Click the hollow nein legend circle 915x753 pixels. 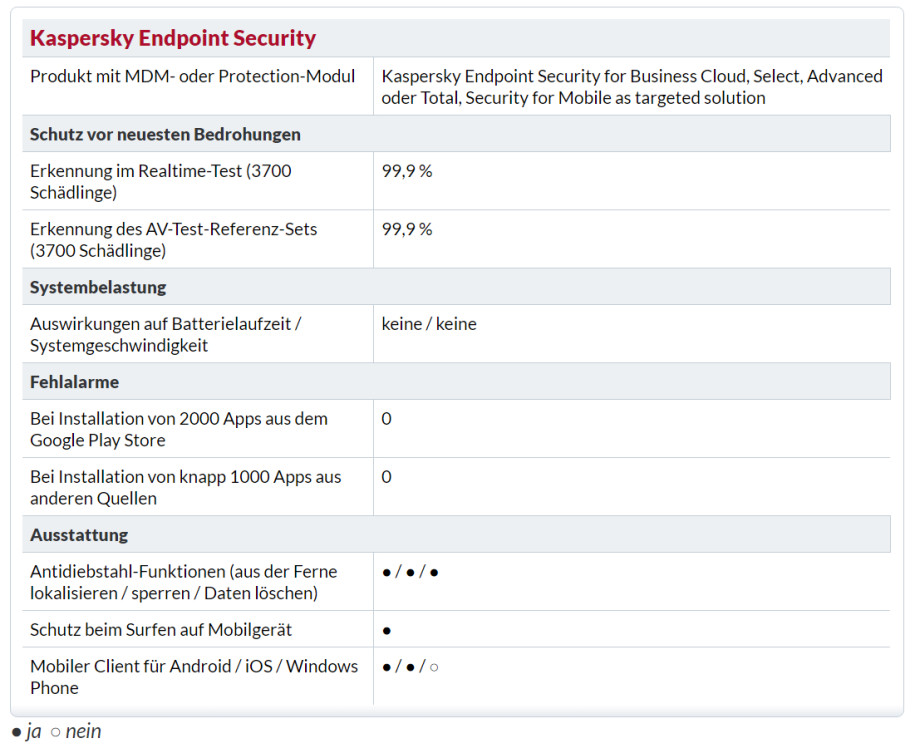[x=55, y=732]
